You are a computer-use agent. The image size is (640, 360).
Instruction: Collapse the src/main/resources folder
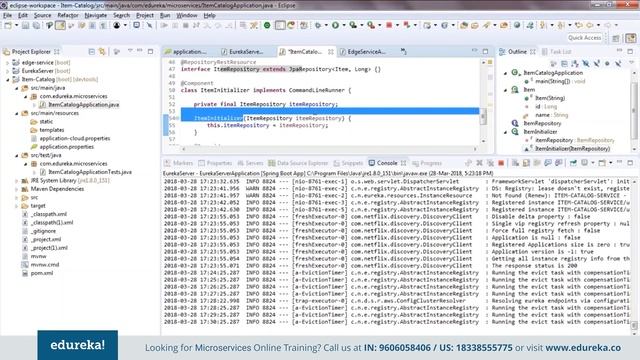[x=17, y=113]
